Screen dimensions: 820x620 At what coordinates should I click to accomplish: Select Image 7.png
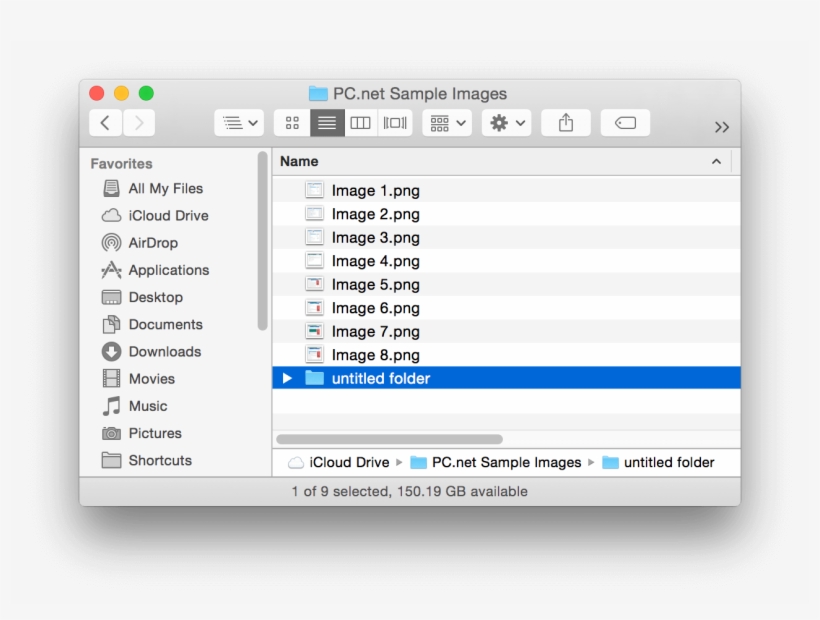pos(506,331)
